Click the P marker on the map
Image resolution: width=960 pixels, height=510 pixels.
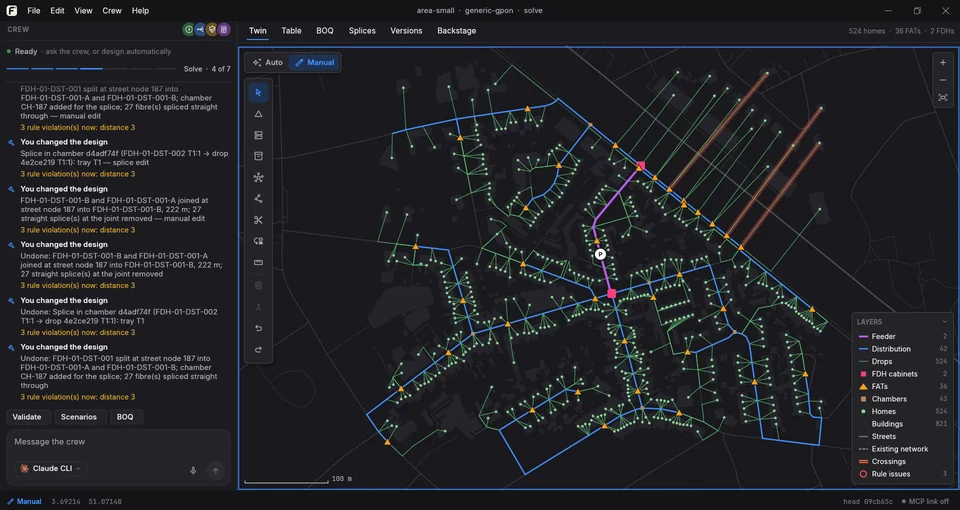point(601,254)
